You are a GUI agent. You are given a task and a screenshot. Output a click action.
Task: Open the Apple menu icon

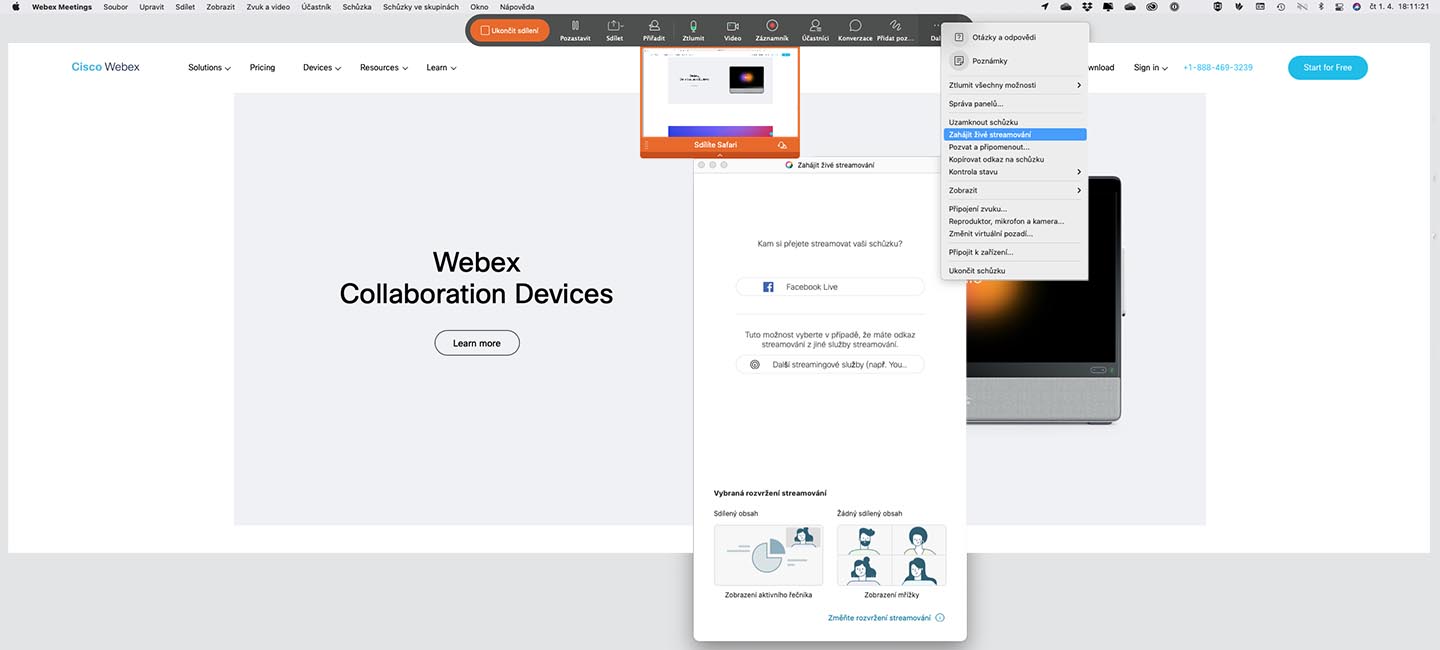pos(16,6)
